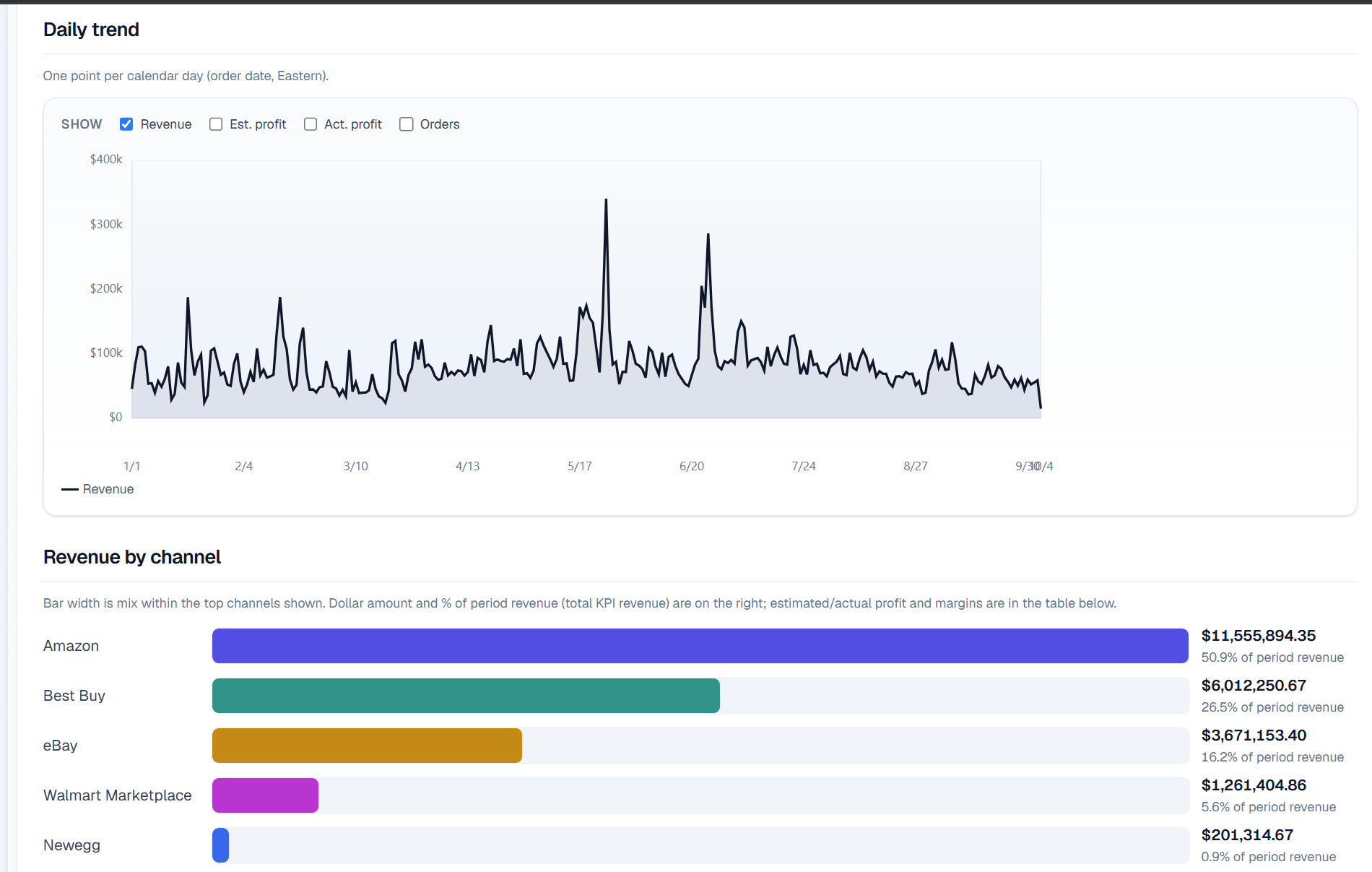Screen dimensions: 1372x872
Task: Click the Revenue legend entry below chart
Action: click(x=97, y=489)
